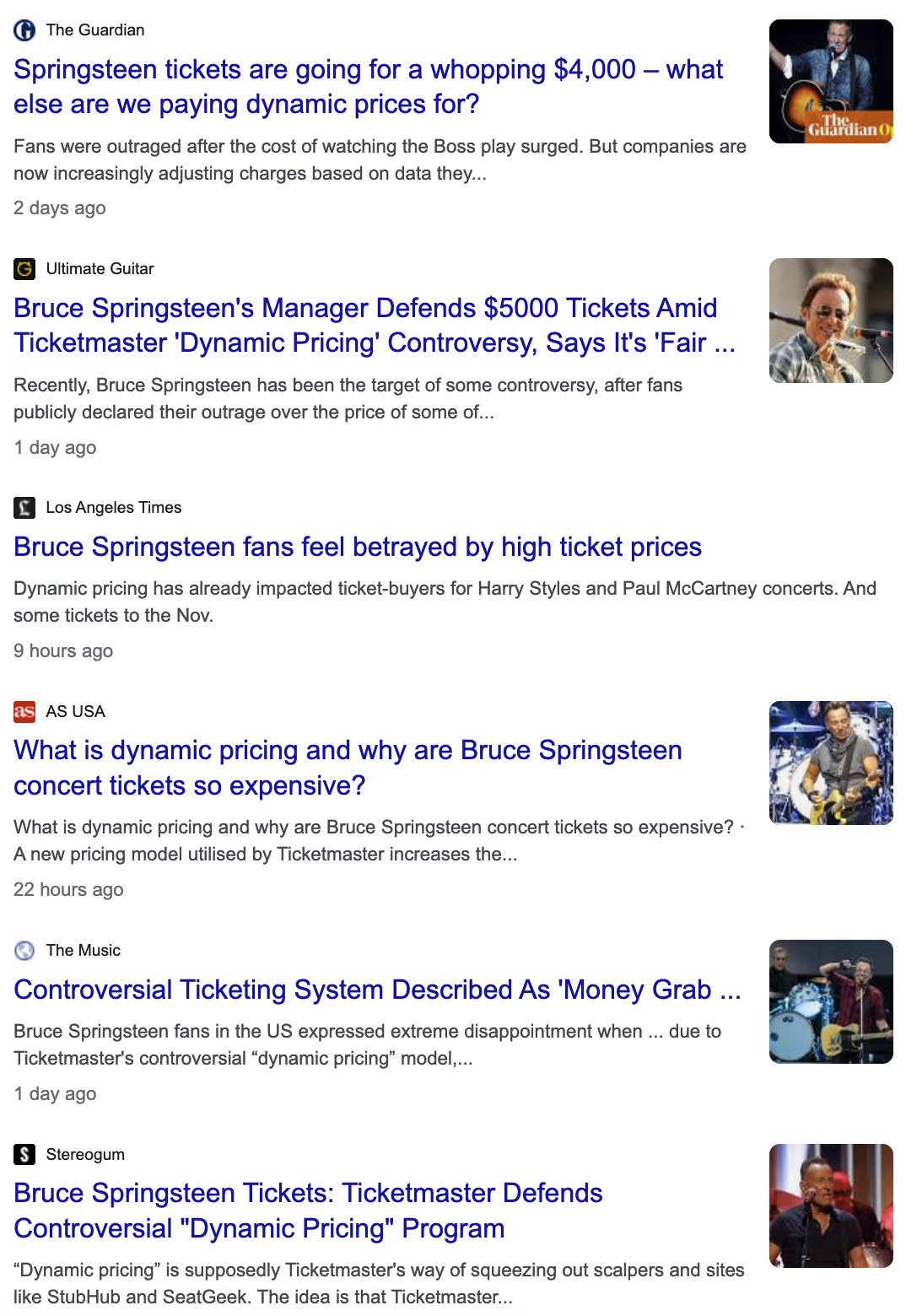Click the AS USA article thumbnail
Screen dimensions: 906x1316
tap(831, 763)
